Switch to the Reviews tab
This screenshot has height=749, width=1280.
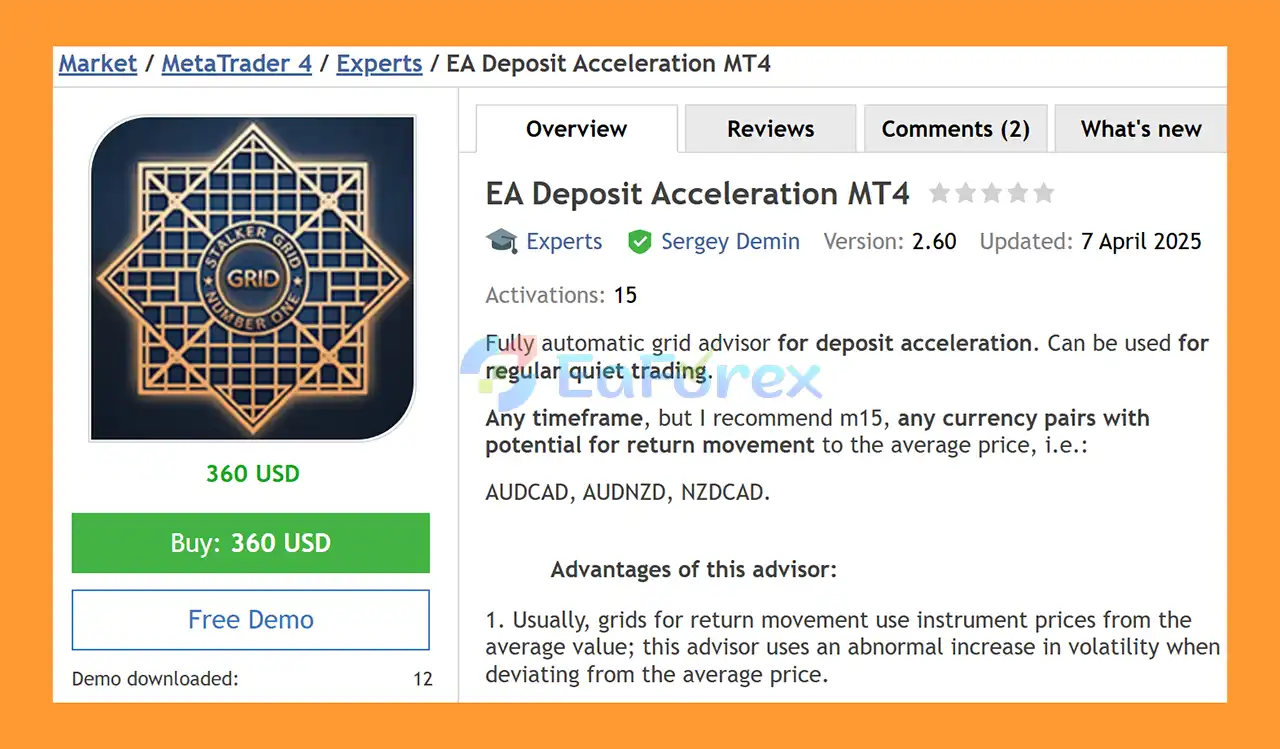click(x=770, y=129)
